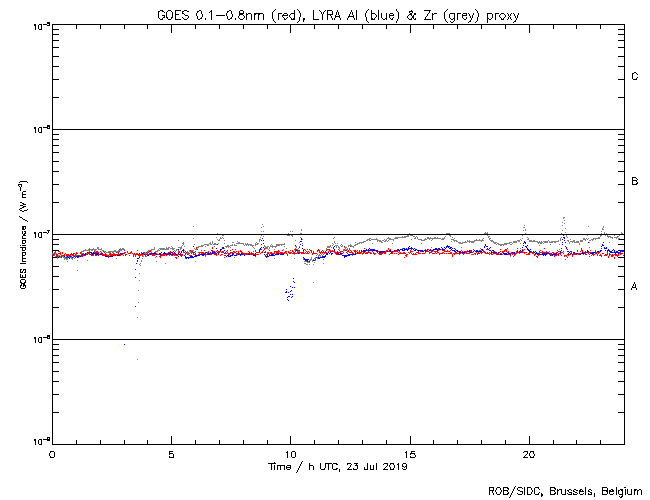Click the flare class label A
Viewport: 650px width, 500px height.
[635, 287]
